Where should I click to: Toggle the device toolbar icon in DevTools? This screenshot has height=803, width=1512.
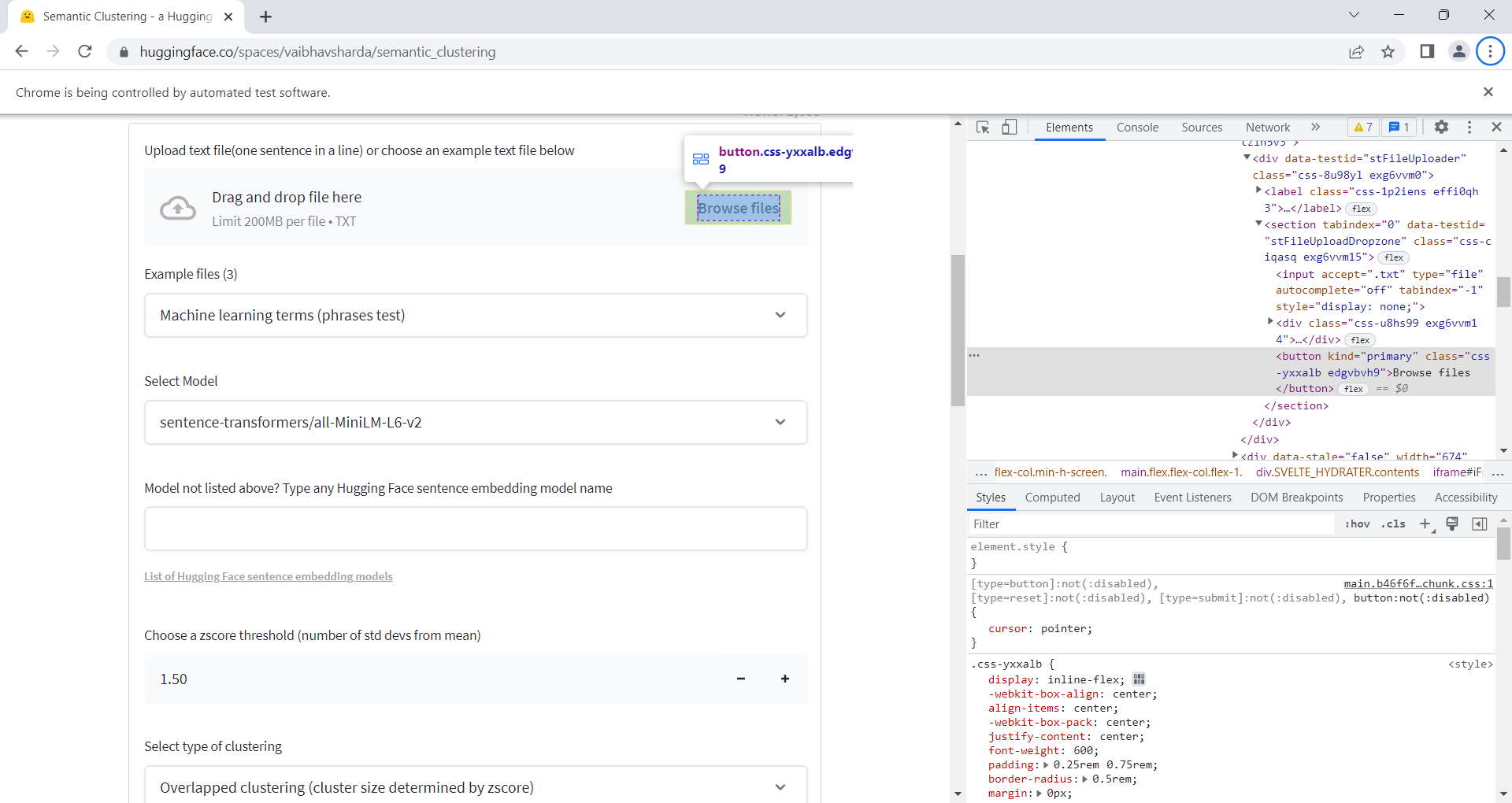coord(1009,127)
